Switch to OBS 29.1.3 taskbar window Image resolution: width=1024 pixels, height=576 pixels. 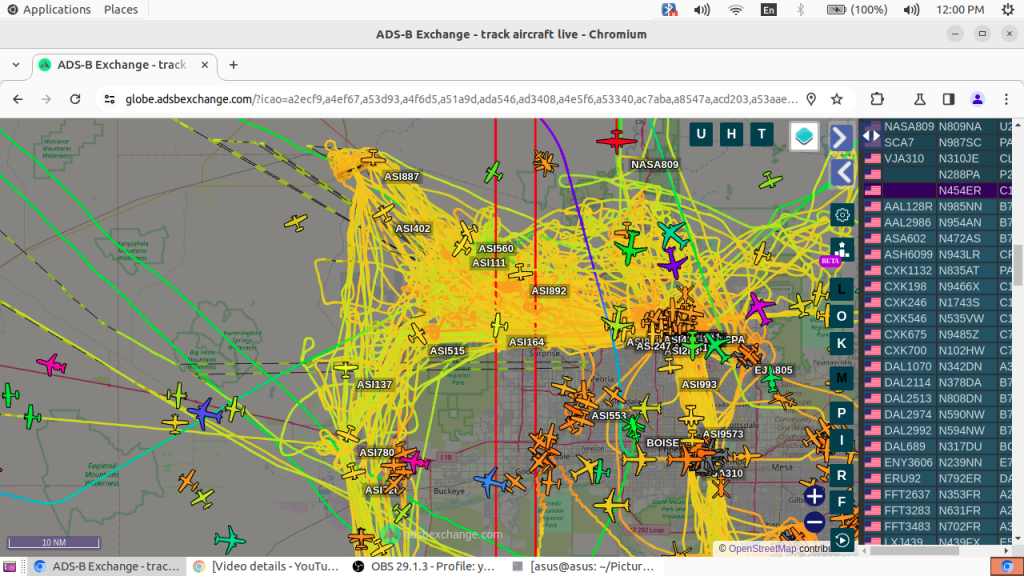pyautogui.click(x=425, y=566)
